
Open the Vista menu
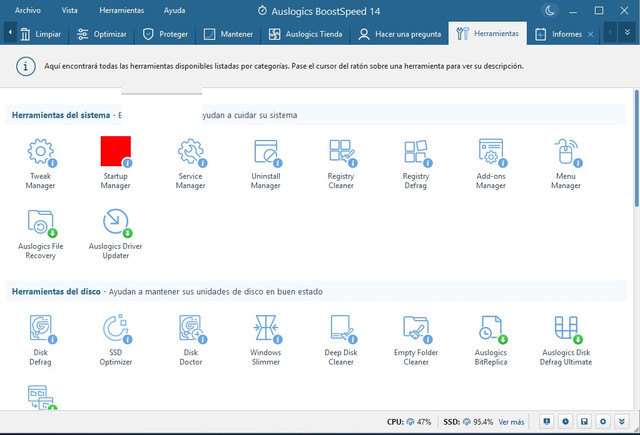pyautogui.click(x=69, y=11)
